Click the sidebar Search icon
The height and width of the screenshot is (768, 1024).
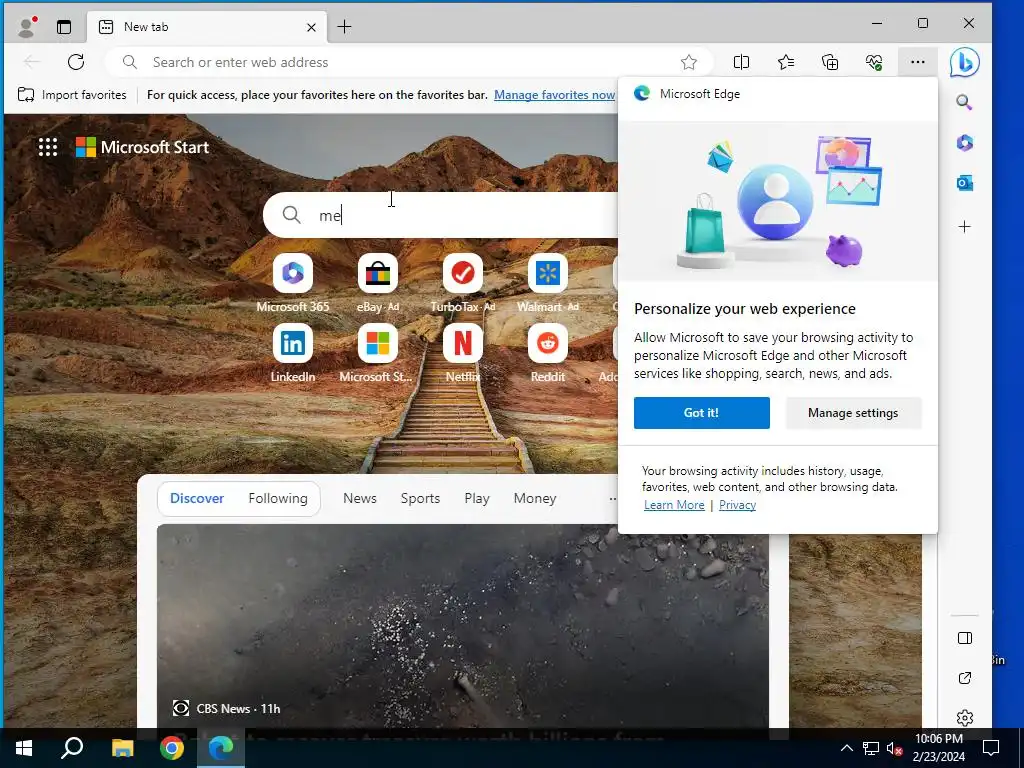(965, 103)
